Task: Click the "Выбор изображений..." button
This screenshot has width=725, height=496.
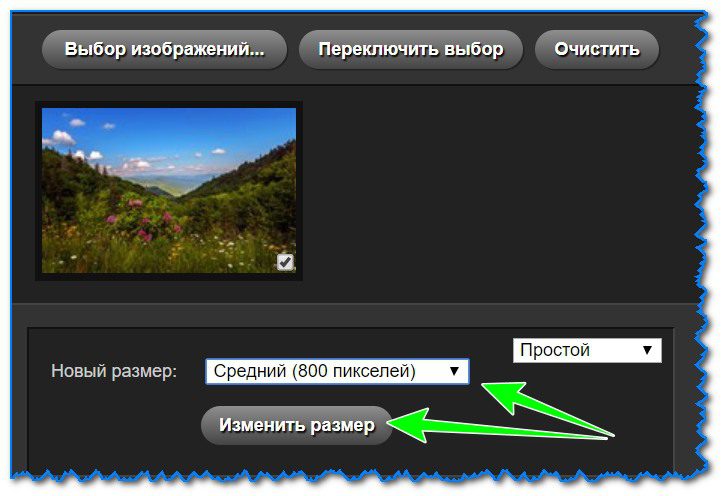Action: pyautogui.click(x=164, y=49)
